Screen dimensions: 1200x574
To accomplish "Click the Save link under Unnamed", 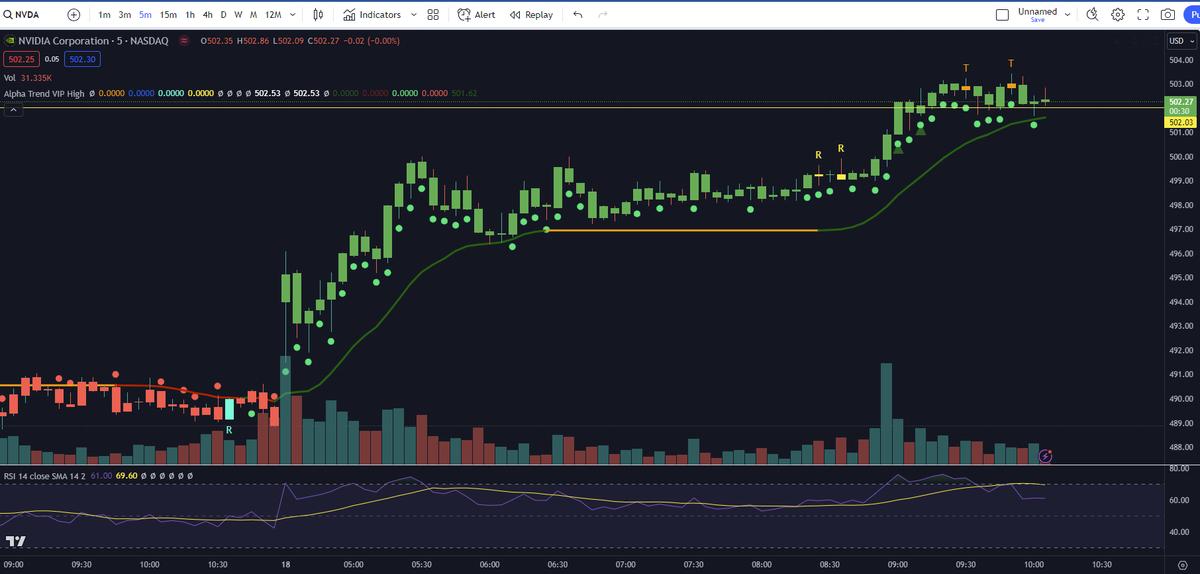I will [x=1037, y=20].
